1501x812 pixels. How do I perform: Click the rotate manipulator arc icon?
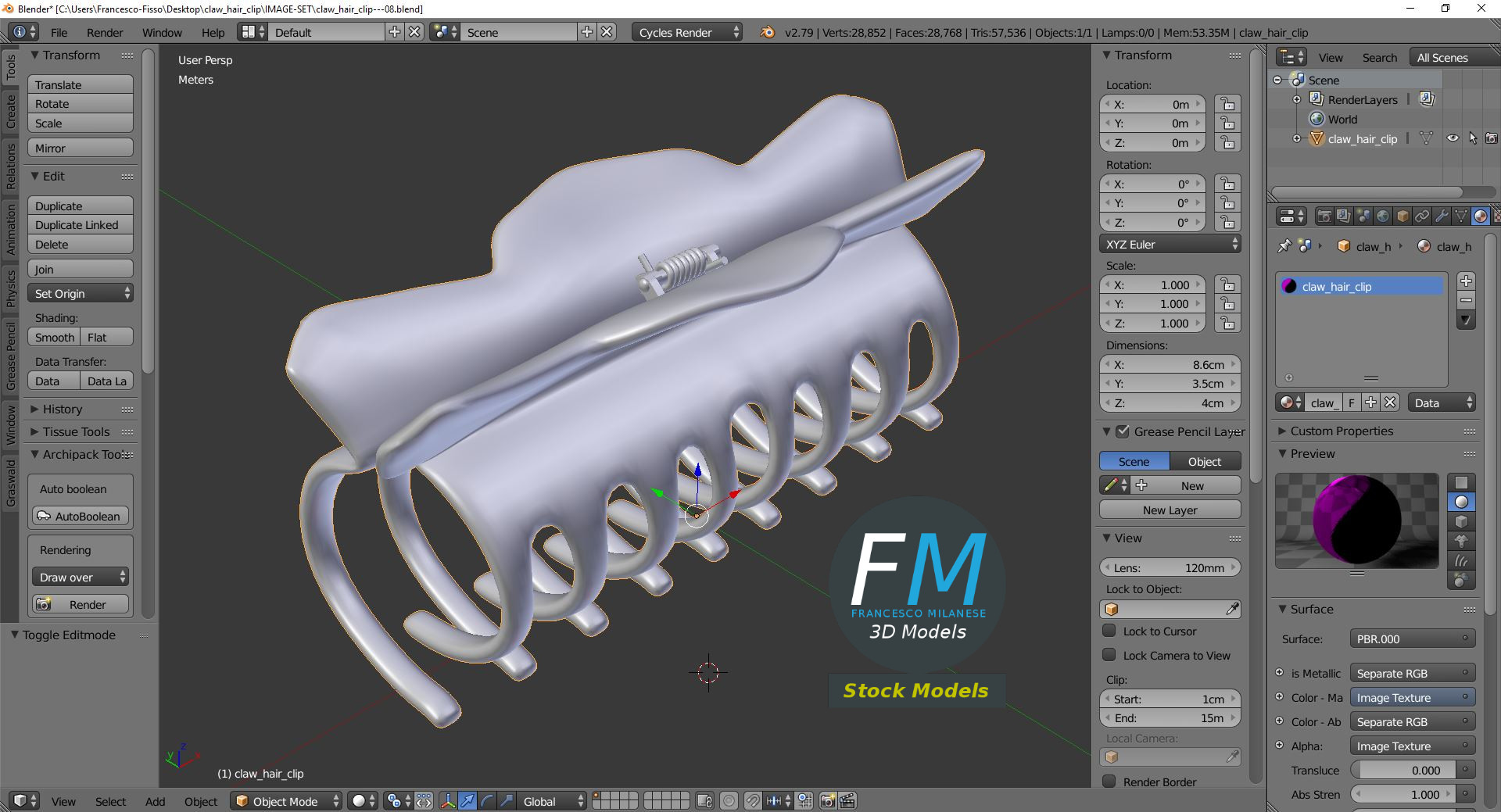487,801
